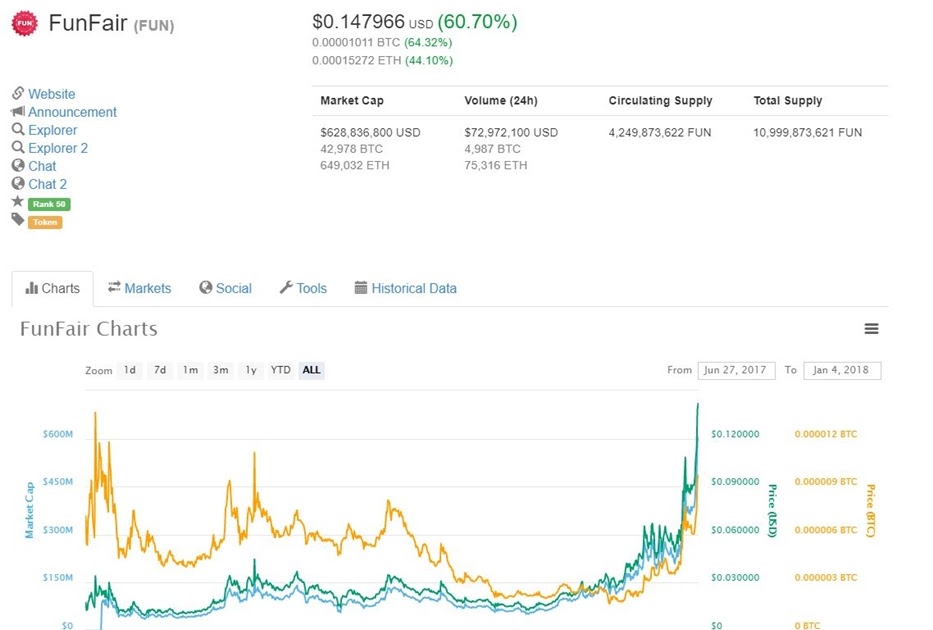Click the star icon beside Rank 50
Screen dimensions: 933x630
coord(18,202)
